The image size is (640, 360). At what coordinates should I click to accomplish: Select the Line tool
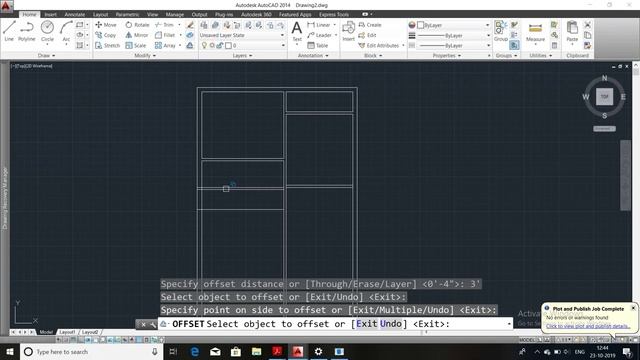[x=9, y=31]
